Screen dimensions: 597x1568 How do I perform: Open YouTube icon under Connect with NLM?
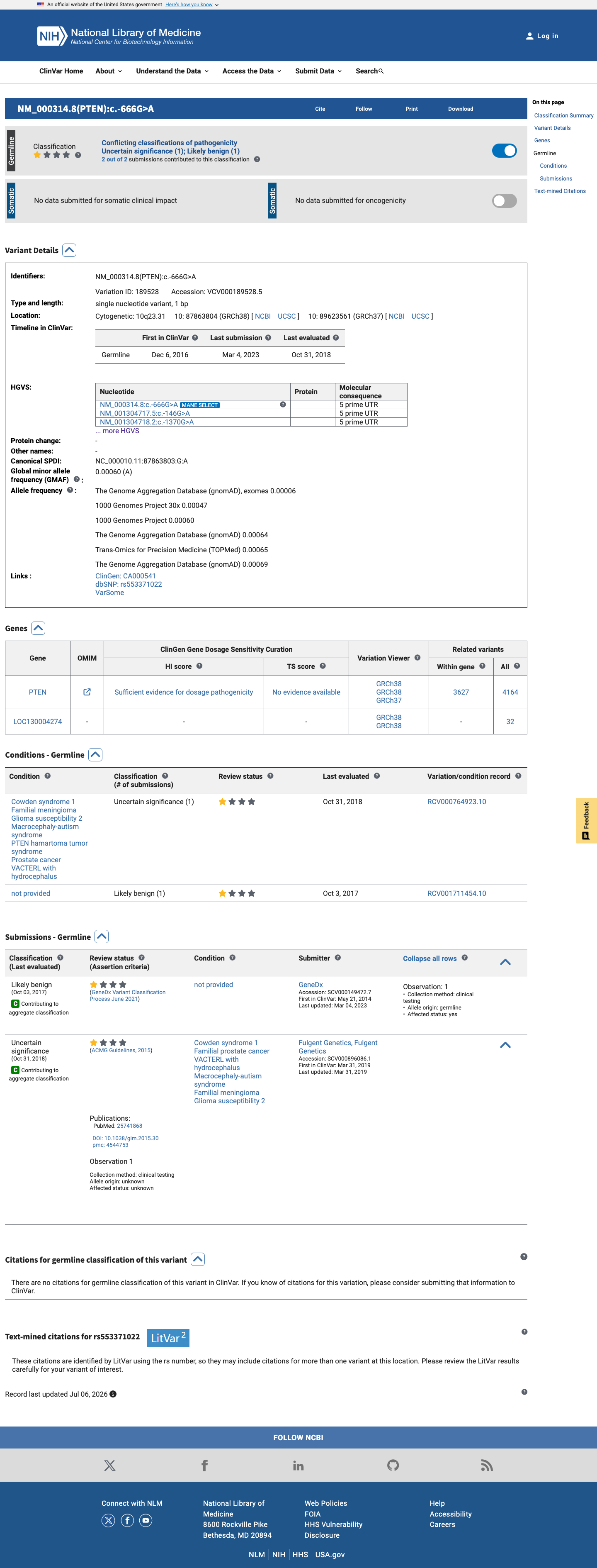(x=146, y=1520)
